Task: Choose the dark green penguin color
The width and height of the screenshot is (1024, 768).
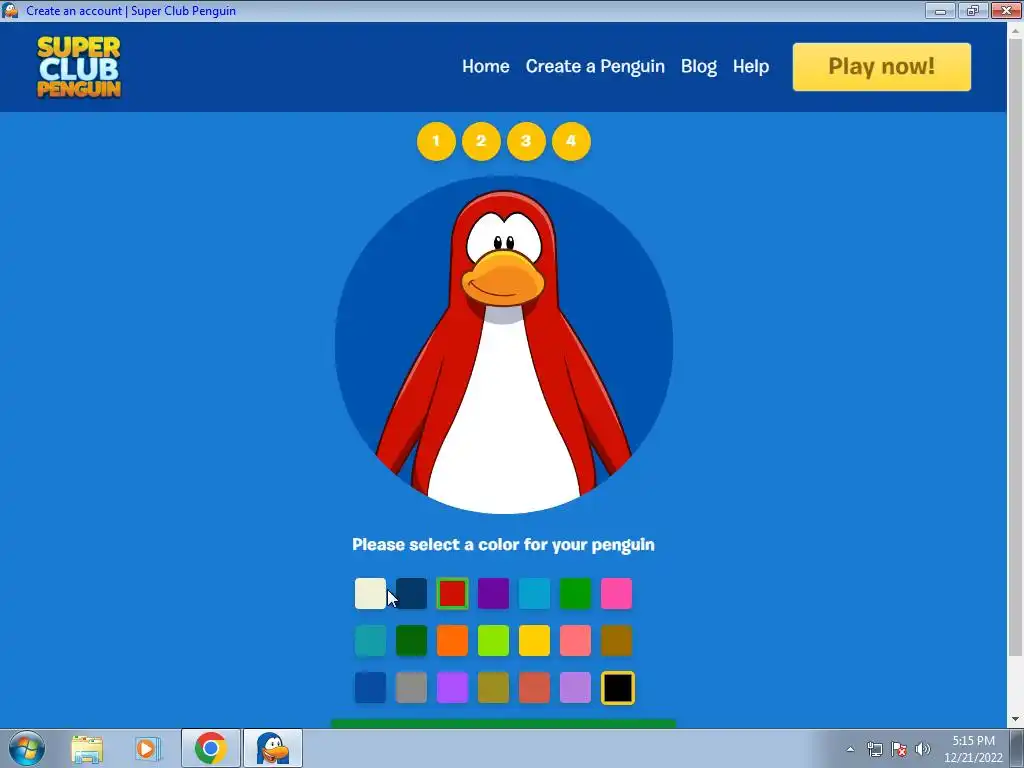Action: pos(411,641)
